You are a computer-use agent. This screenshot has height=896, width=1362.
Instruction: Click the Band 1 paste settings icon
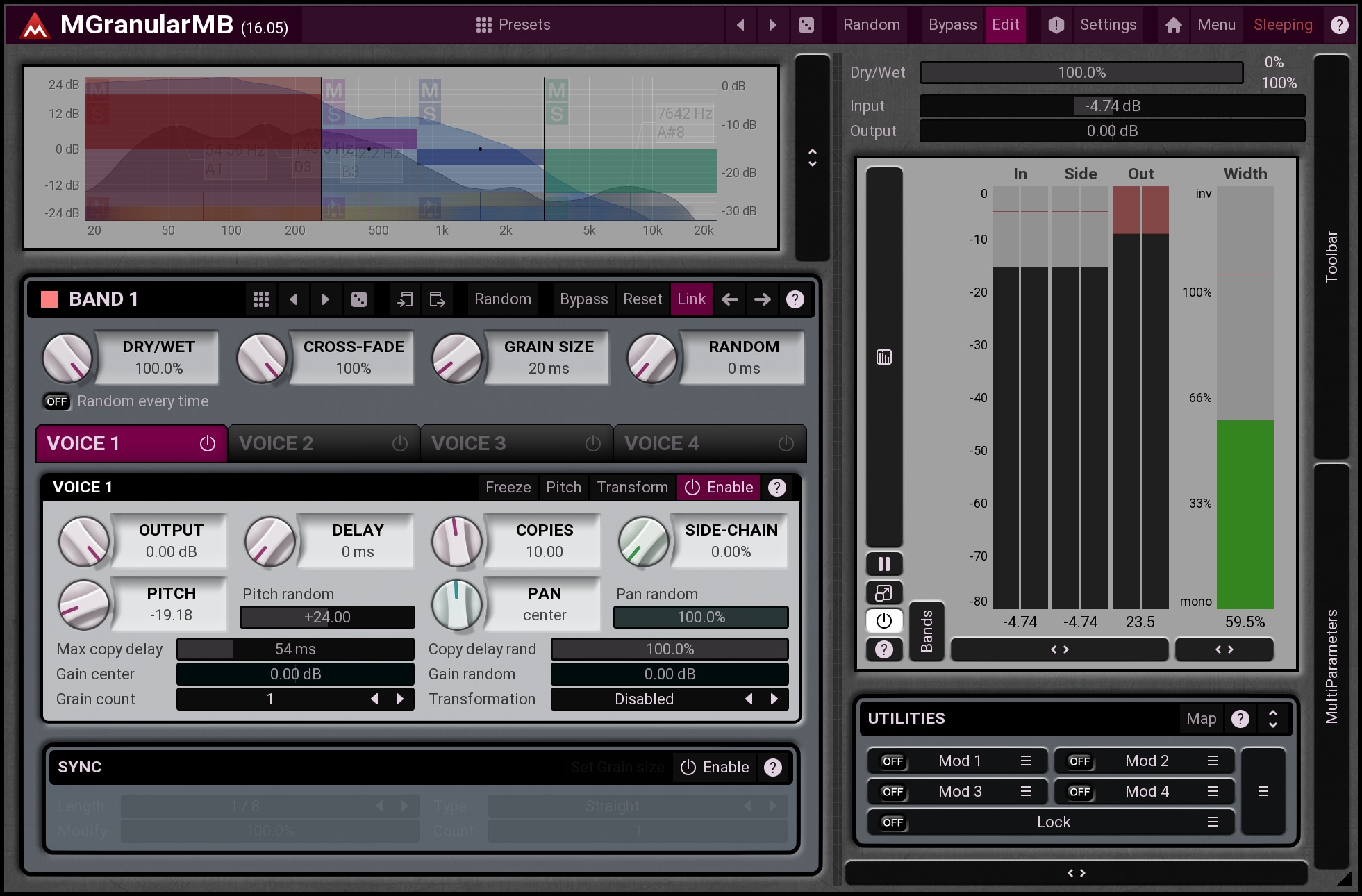point(437,299)
